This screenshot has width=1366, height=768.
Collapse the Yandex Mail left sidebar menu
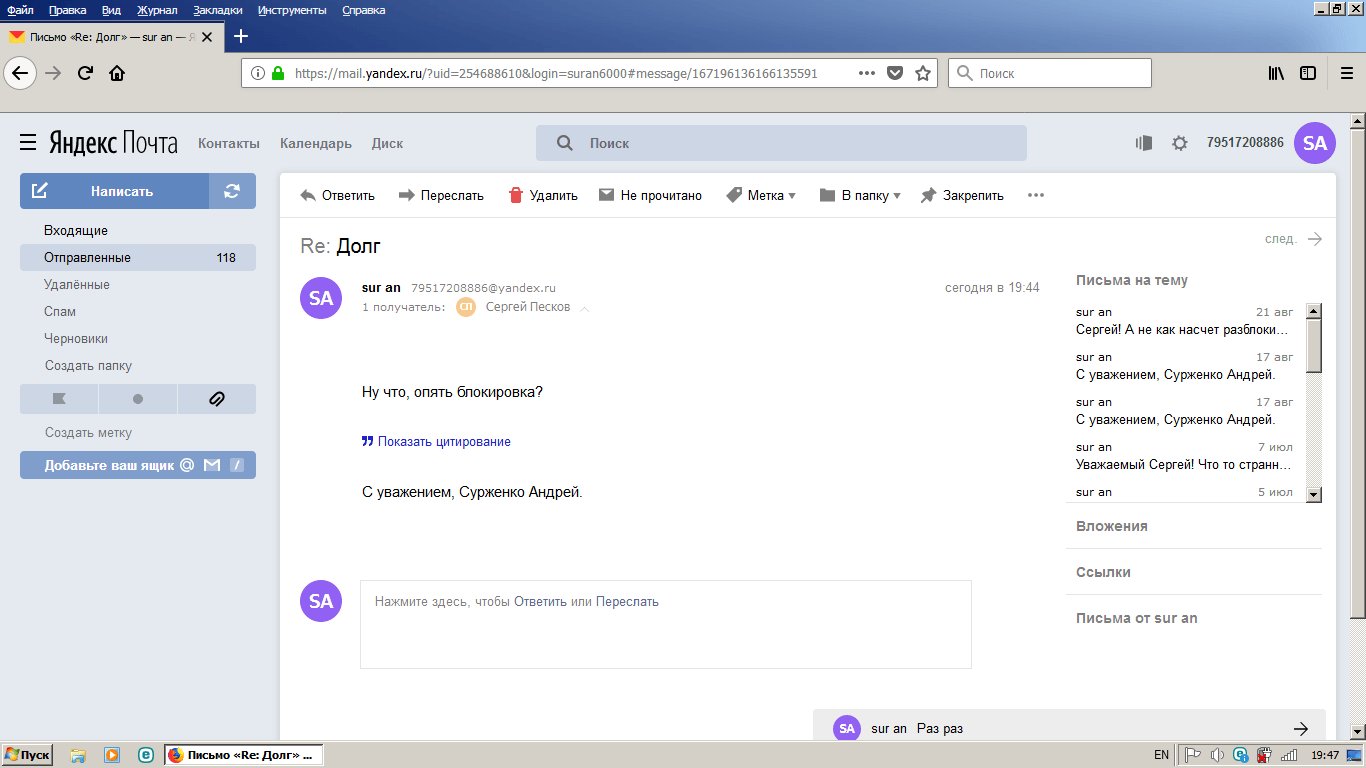click(28, 143)
